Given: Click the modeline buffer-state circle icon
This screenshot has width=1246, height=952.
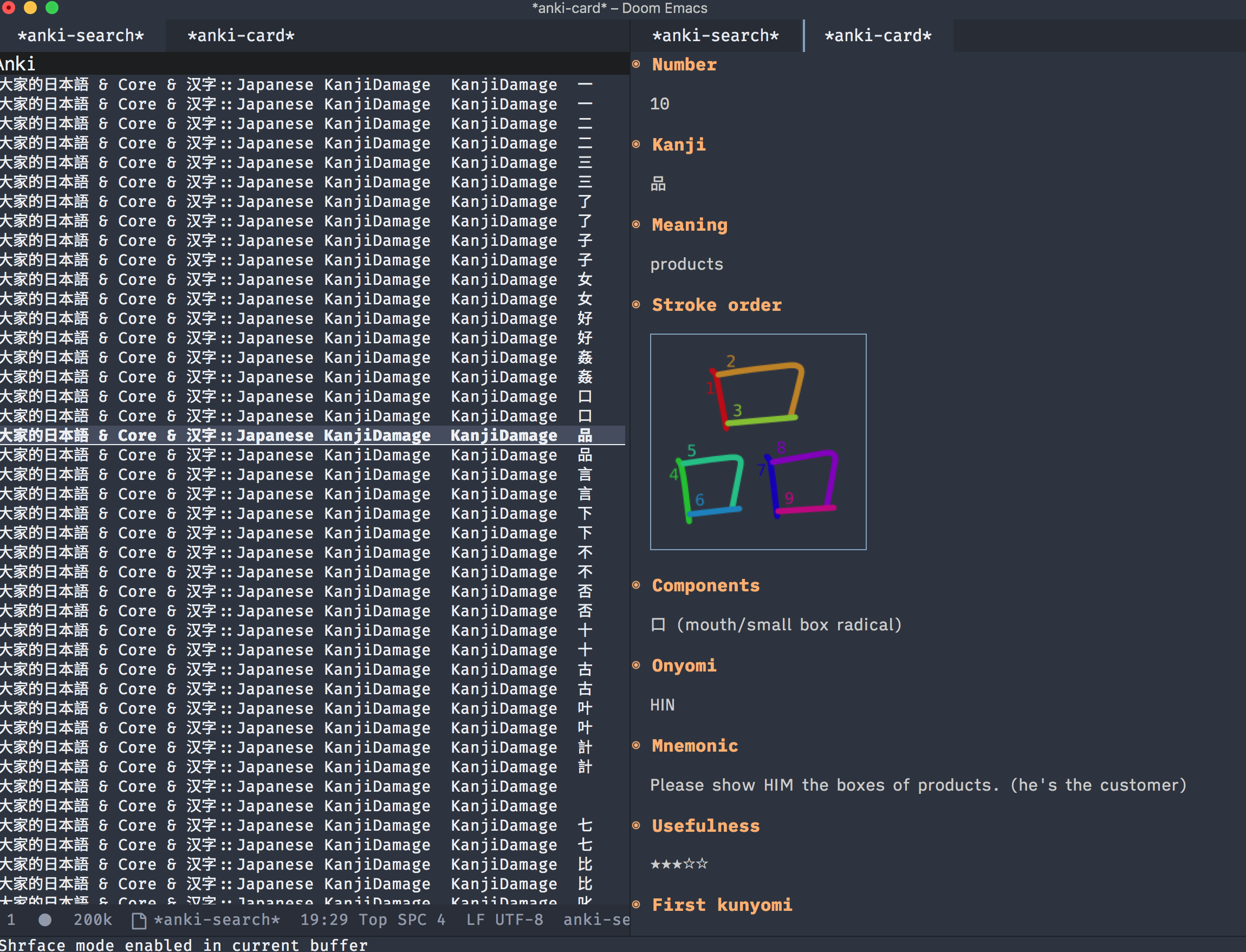Looking at the screenshot, I should click(x=45, y=920).
